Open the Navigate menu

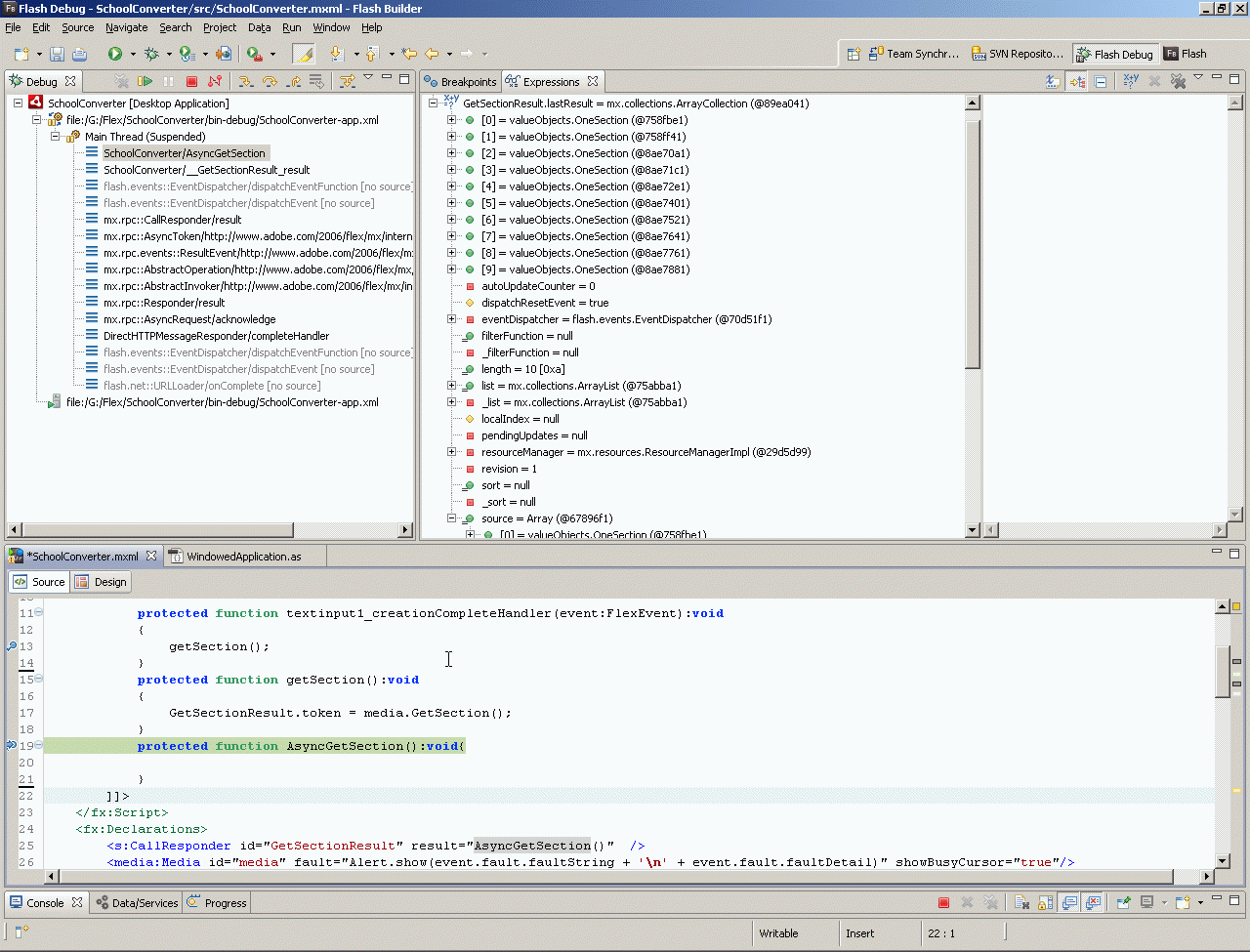click(126, 27)
